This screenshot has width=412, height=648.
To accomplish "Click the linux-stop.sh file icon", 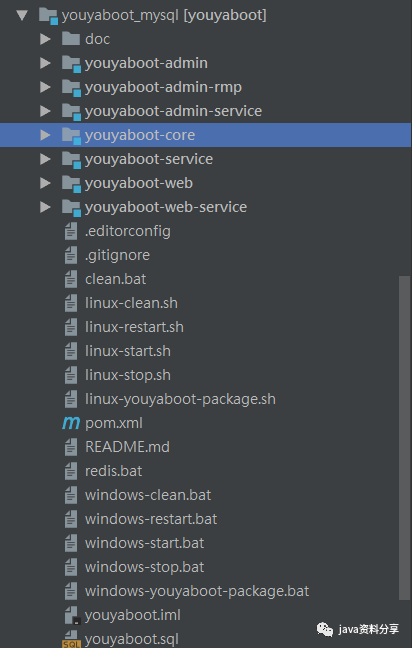I will [x=71, y=375].
